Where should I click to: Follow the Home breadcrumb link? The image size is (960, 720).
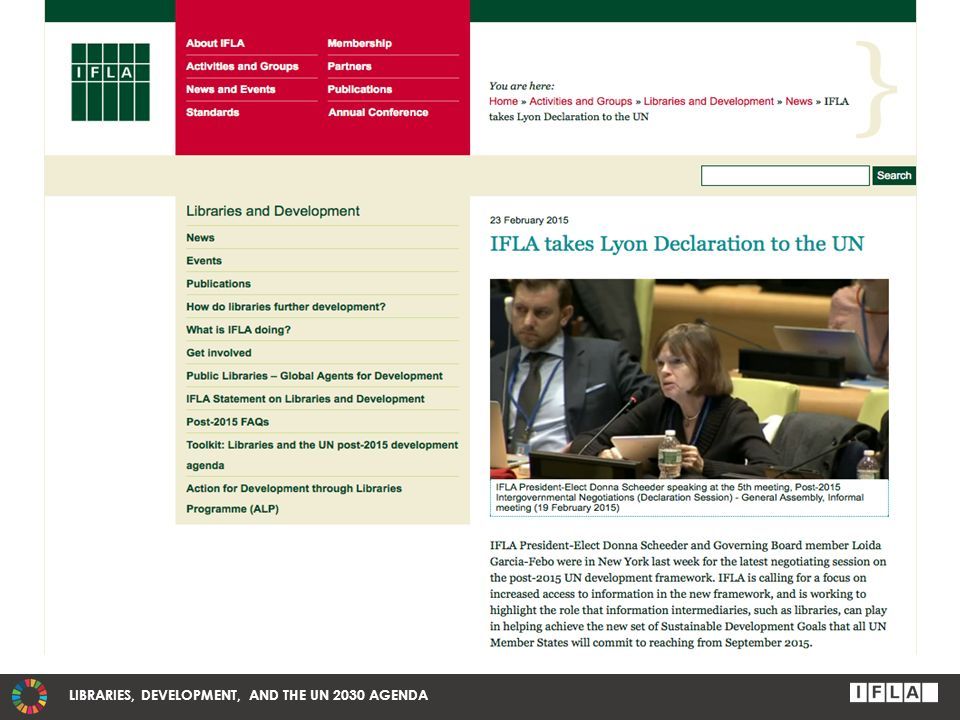point(503,102)
